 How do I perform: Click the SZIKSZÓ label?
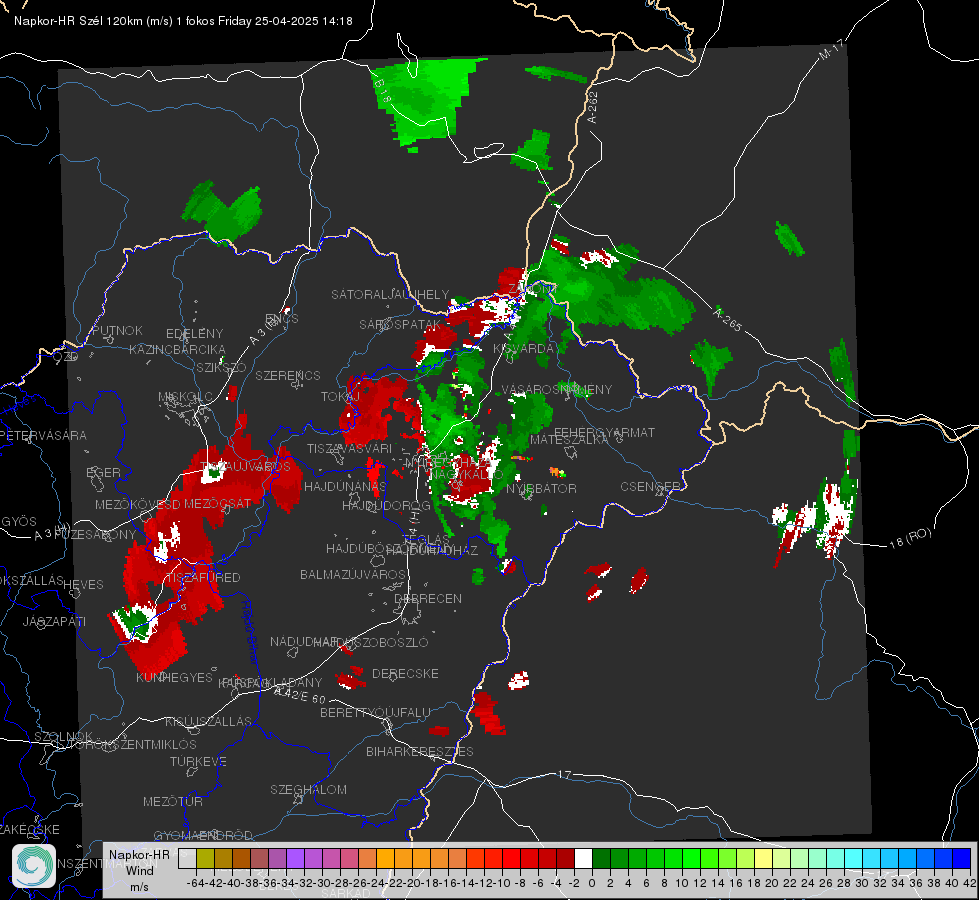tap(221, 368)
